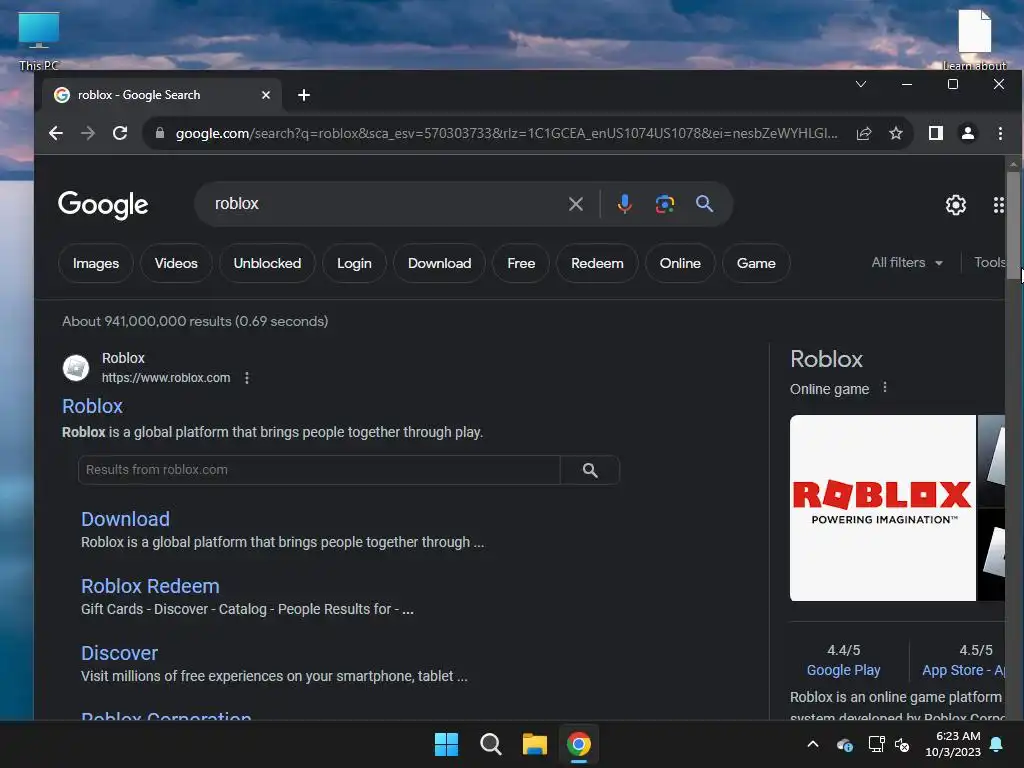The image size is (1024, 768).
Task: Open the clock showing 6:23 AM
Action: [953, 744]
